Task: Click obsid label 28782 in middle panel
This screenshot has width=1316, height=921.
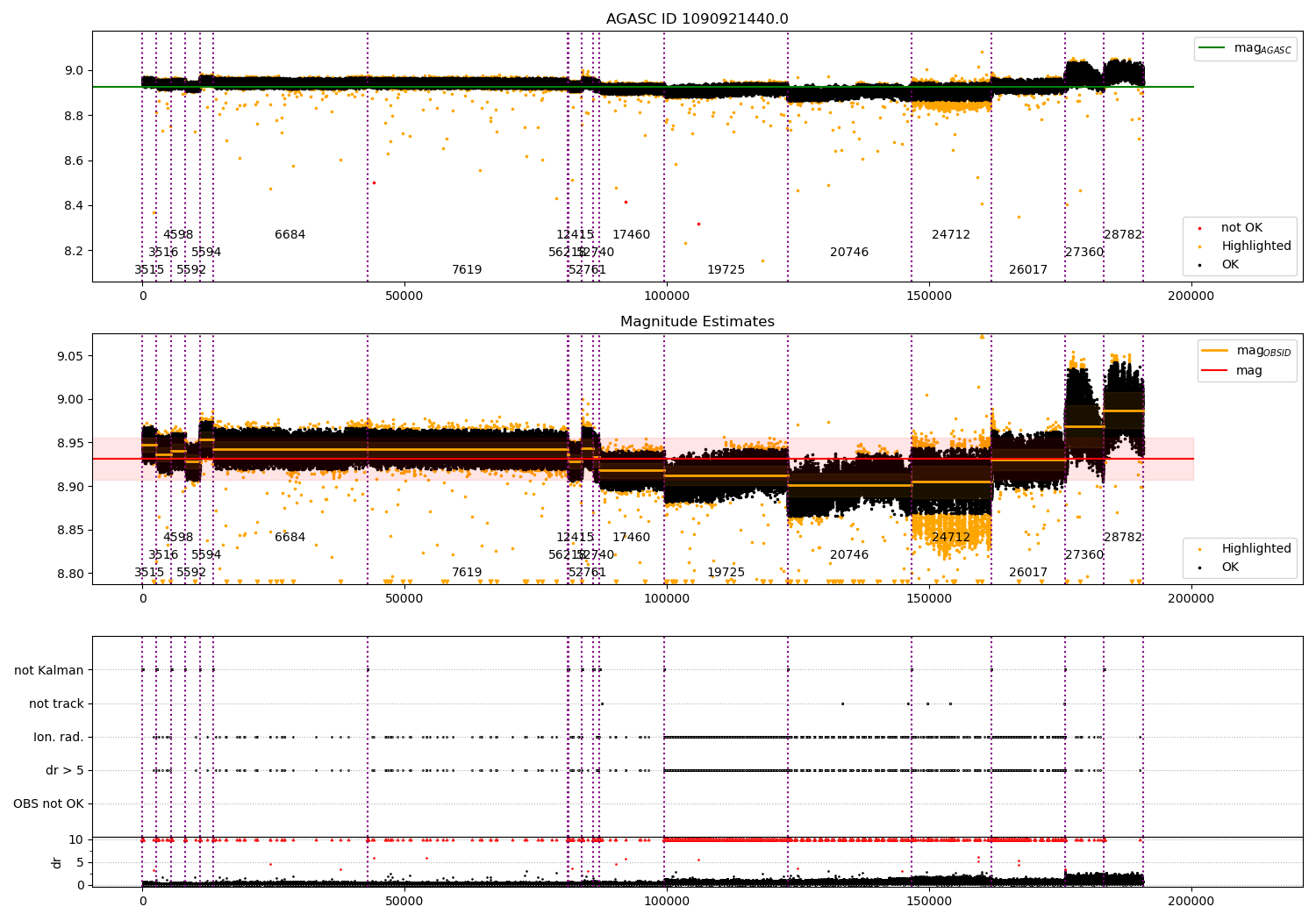Action: [1123, 538]
